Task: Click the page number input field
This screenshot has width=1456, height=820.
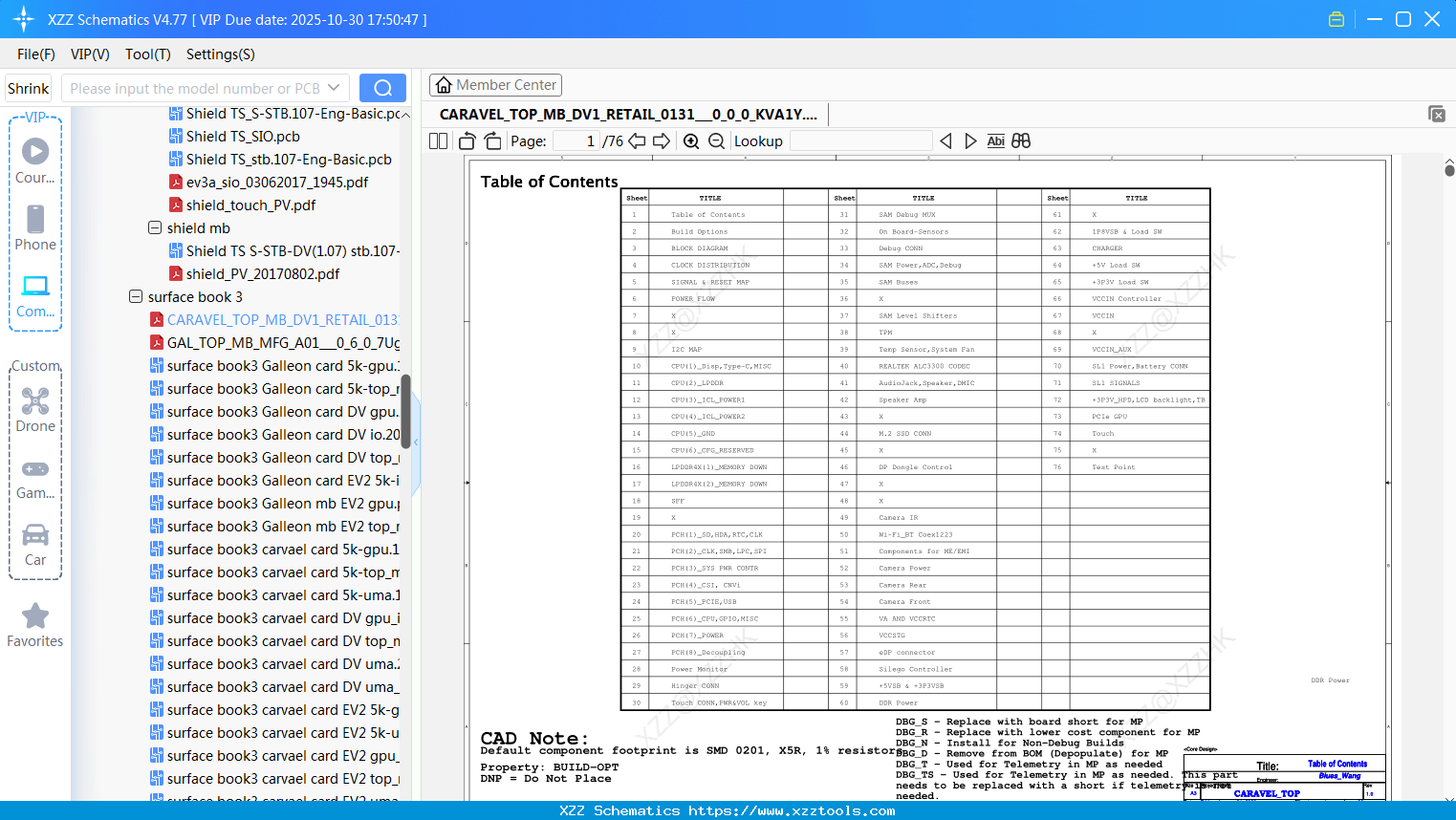Action: 576,140
